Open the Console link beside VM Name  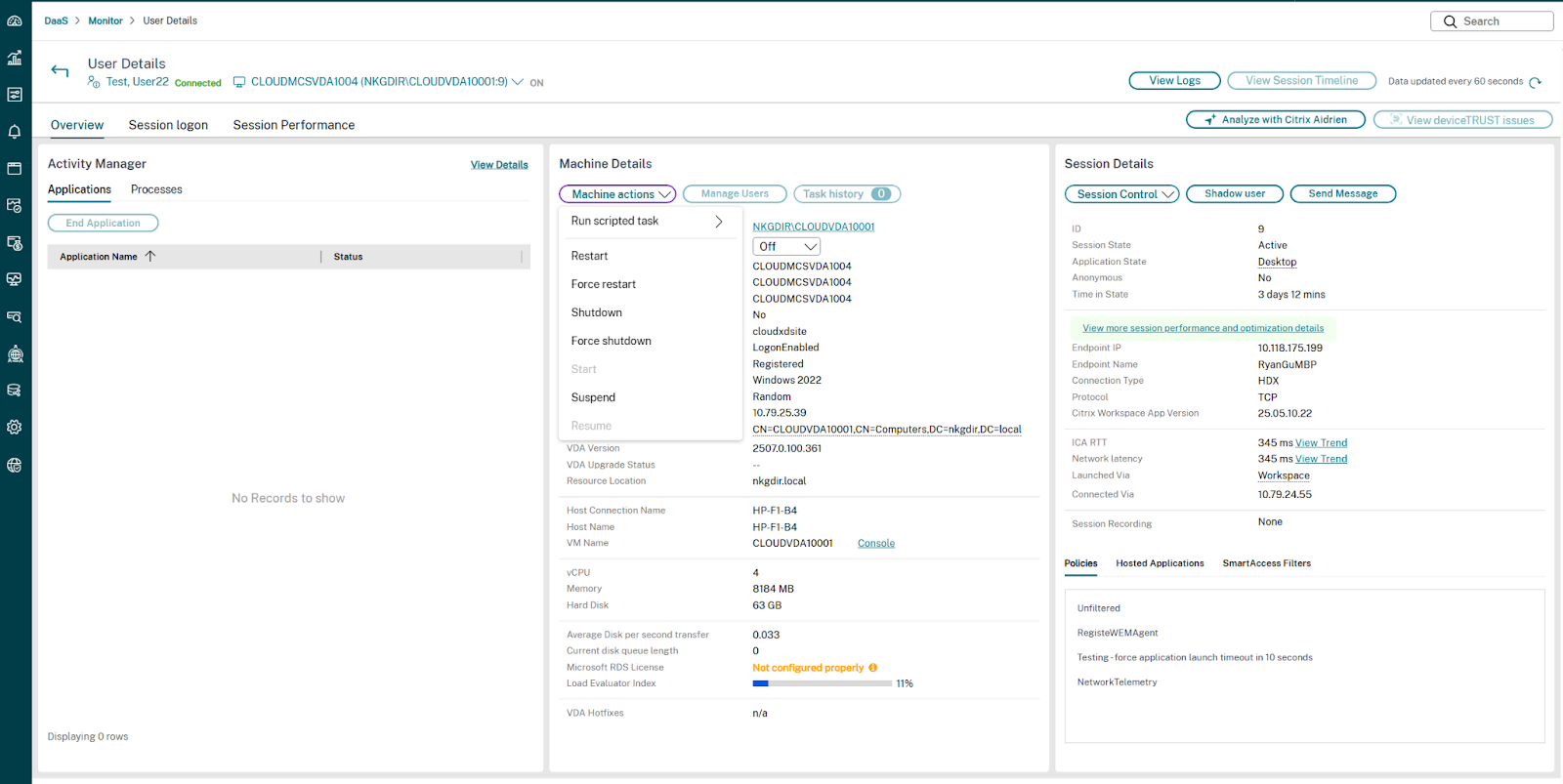coord(876,544)
